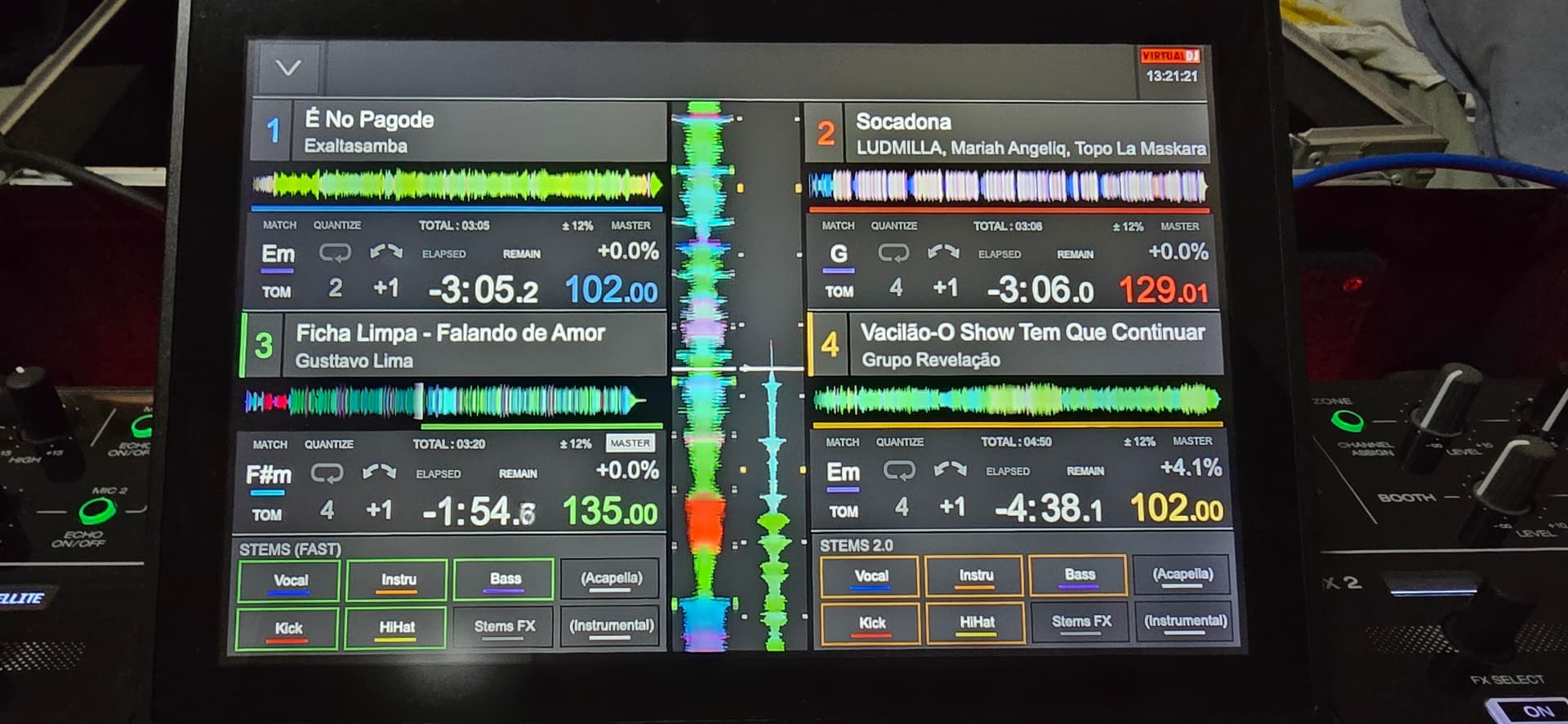The height and width of the screenshot is (724, 1568).
Task: Click Acapella button in Stems (Fast) panel
Action: [611, 579]
